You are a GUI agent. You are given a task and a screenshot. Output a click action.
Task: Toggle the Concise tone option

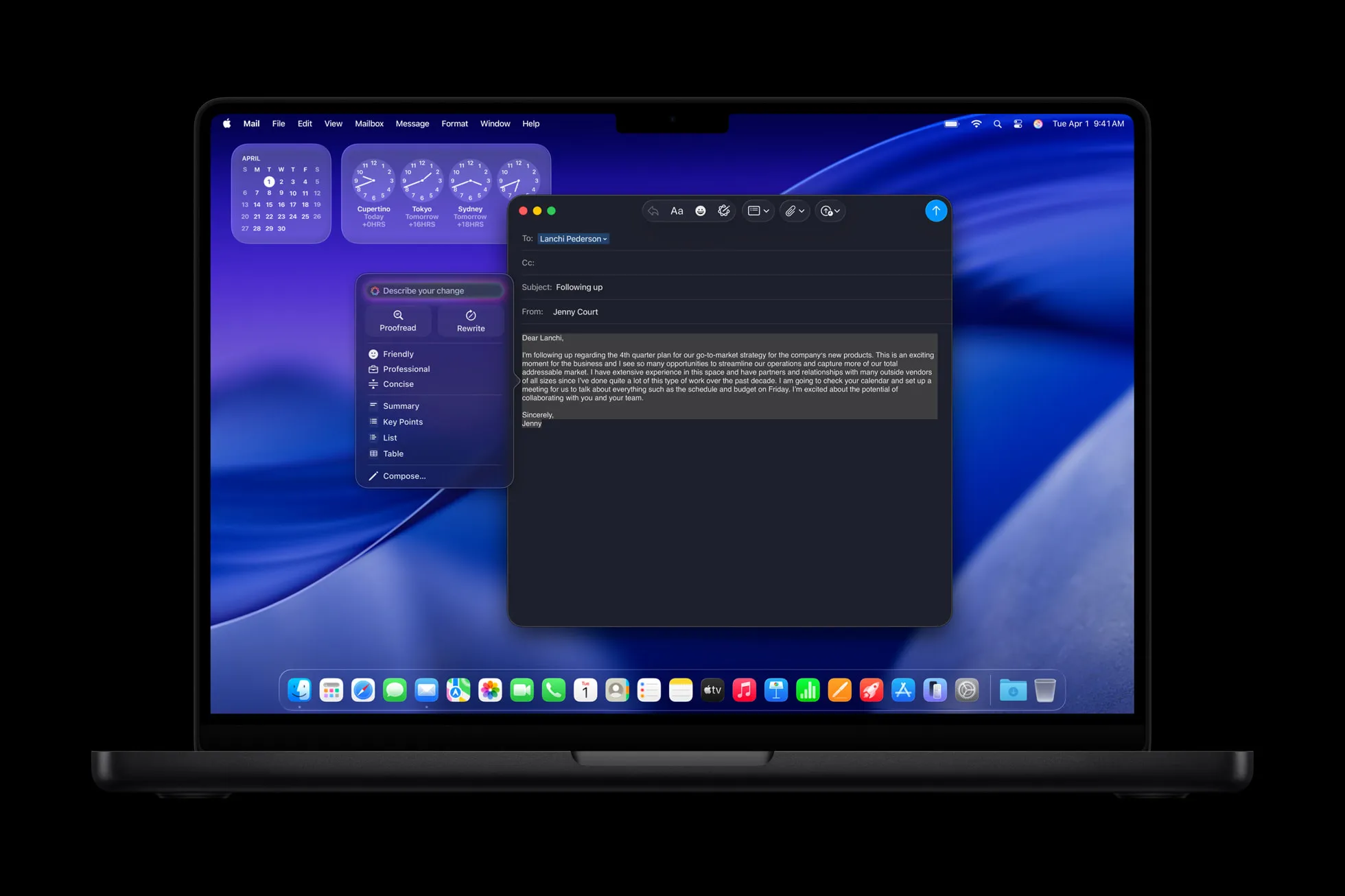tap(398, 384)
